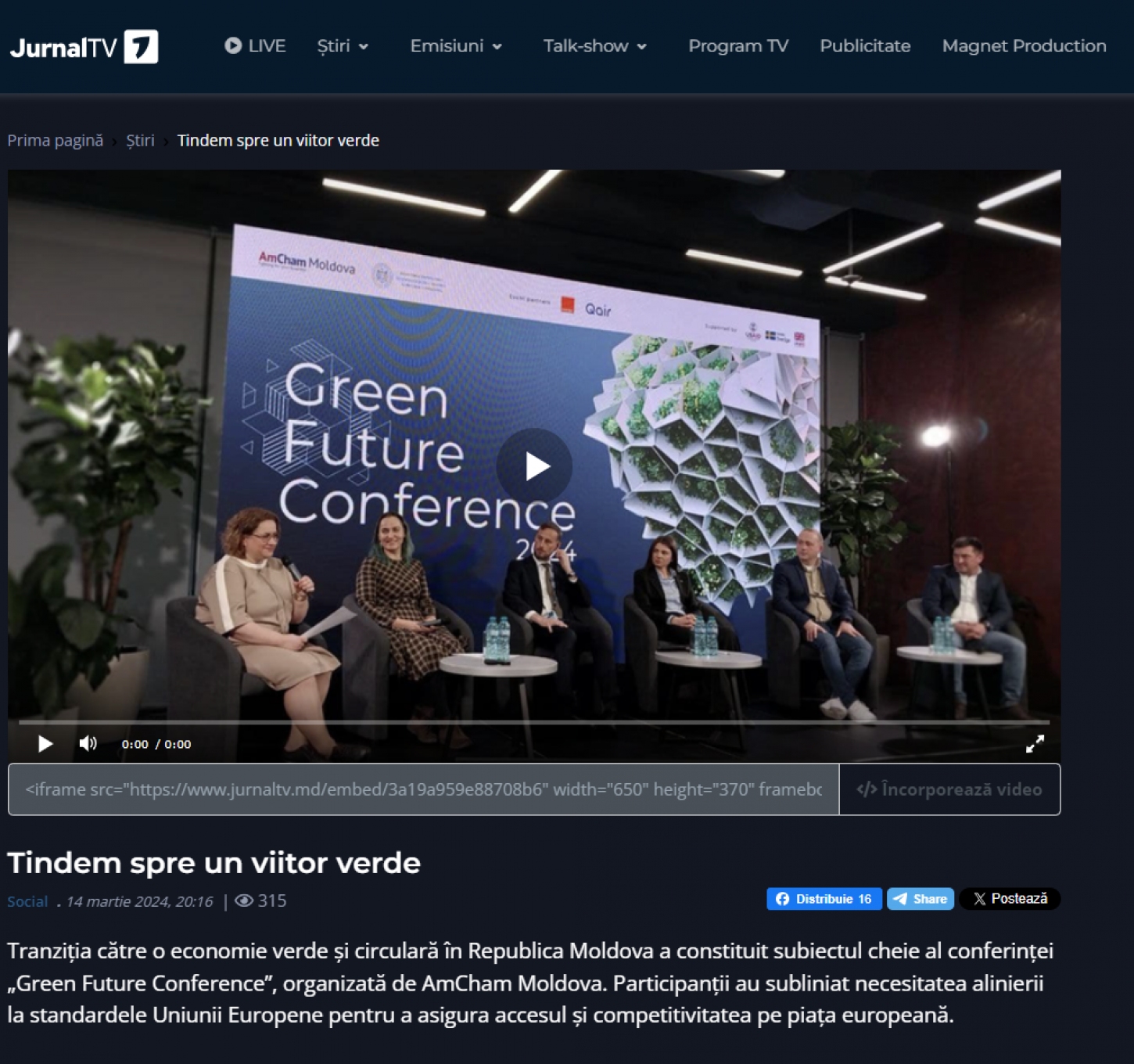Open the Social category link
This screenshot has height=1064, width=1134.
coord(27,901)
